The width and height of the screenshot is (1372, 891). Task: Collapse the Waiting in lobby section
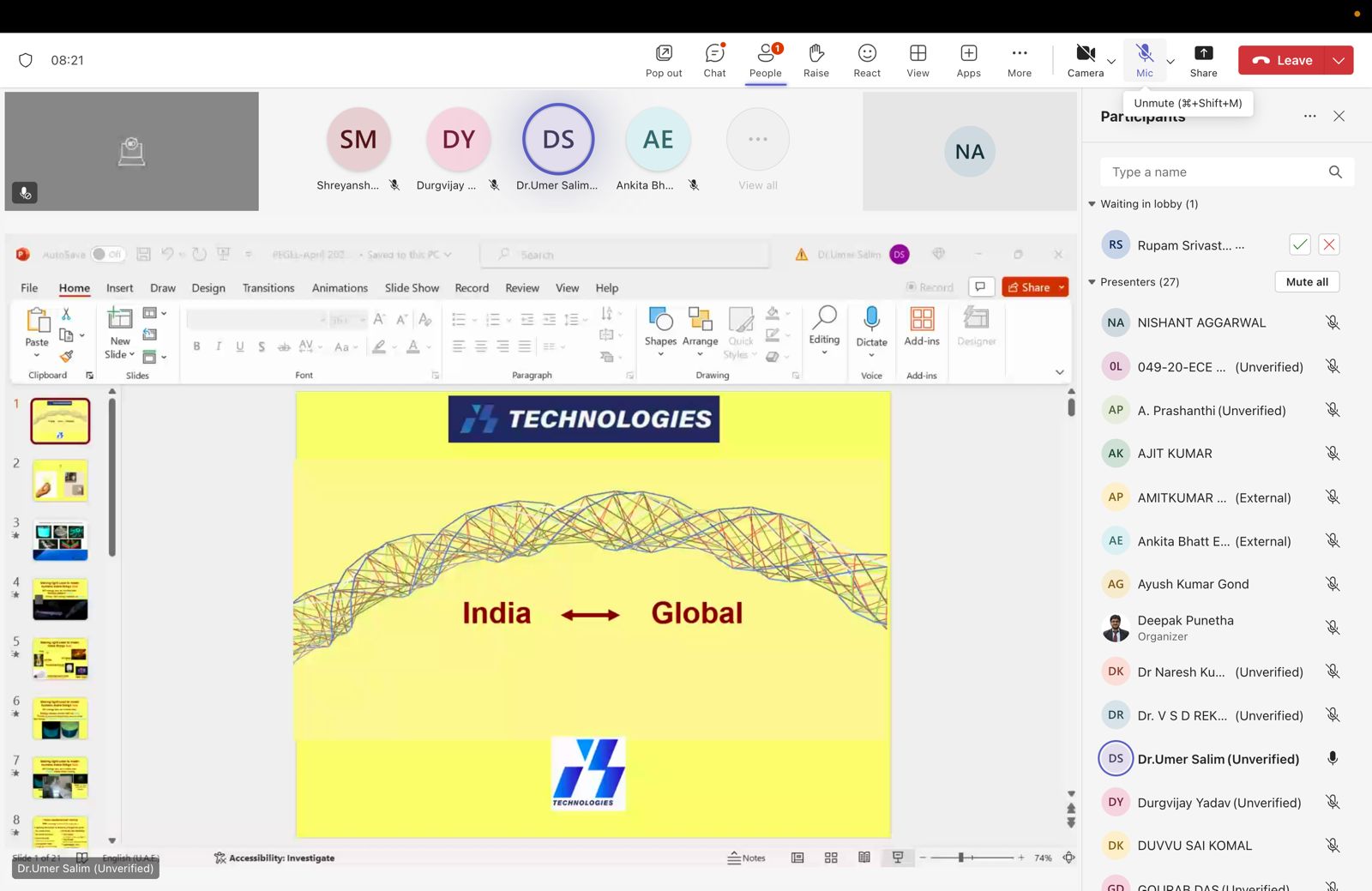pyautogui.click(x=1092, y=204)
